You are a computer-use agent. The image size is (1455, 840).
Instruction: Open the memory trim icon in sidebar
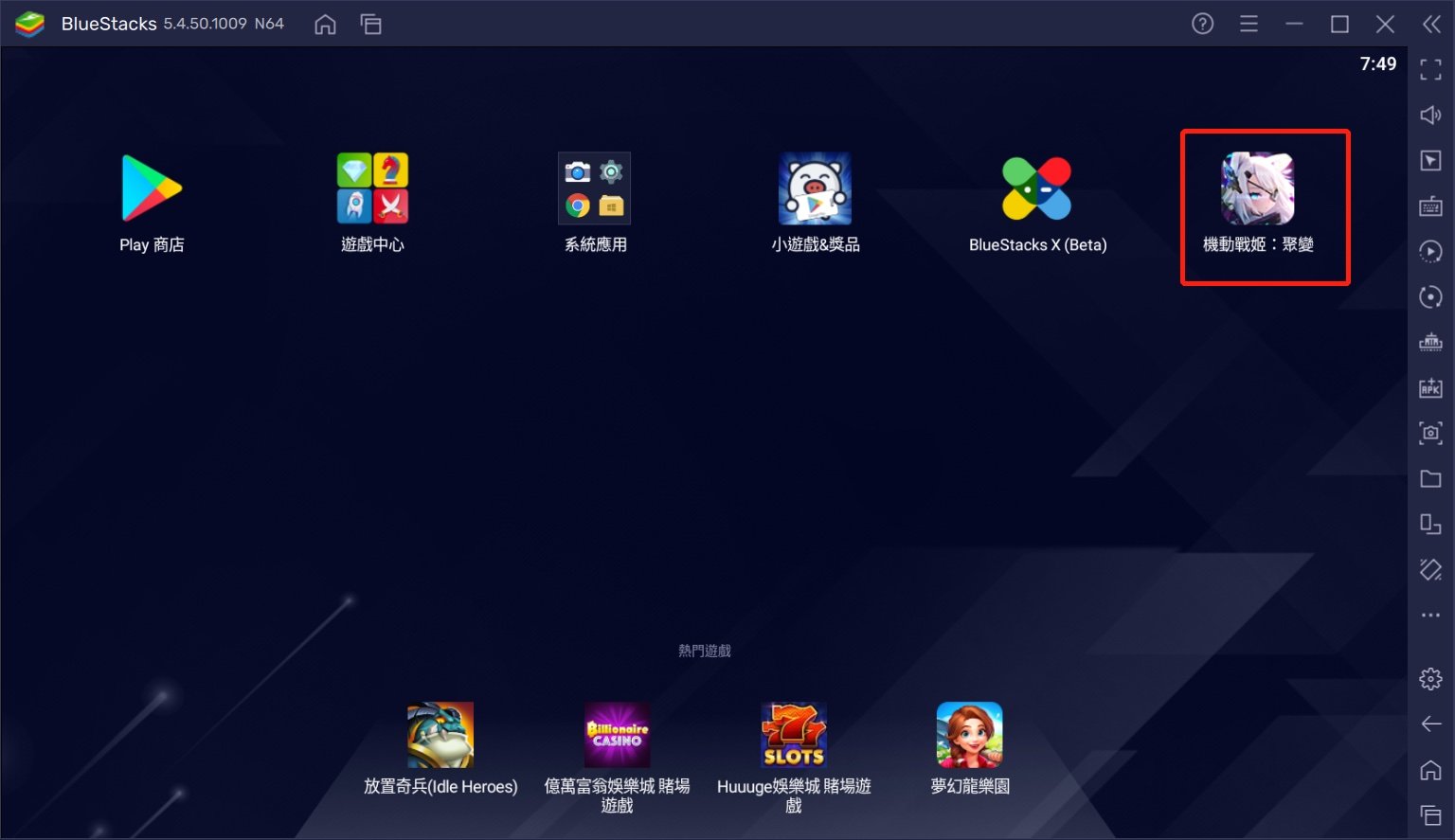[1431, 342]
